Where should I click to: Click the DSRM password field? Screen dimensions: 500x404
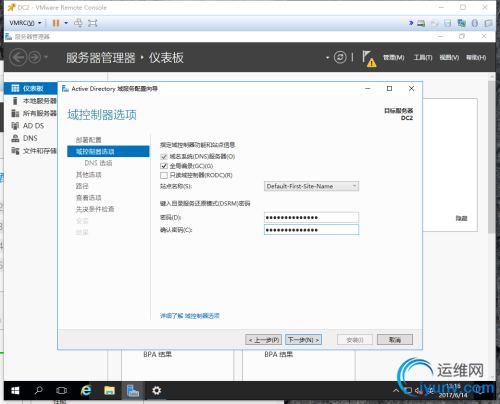[x=311, y=217]
